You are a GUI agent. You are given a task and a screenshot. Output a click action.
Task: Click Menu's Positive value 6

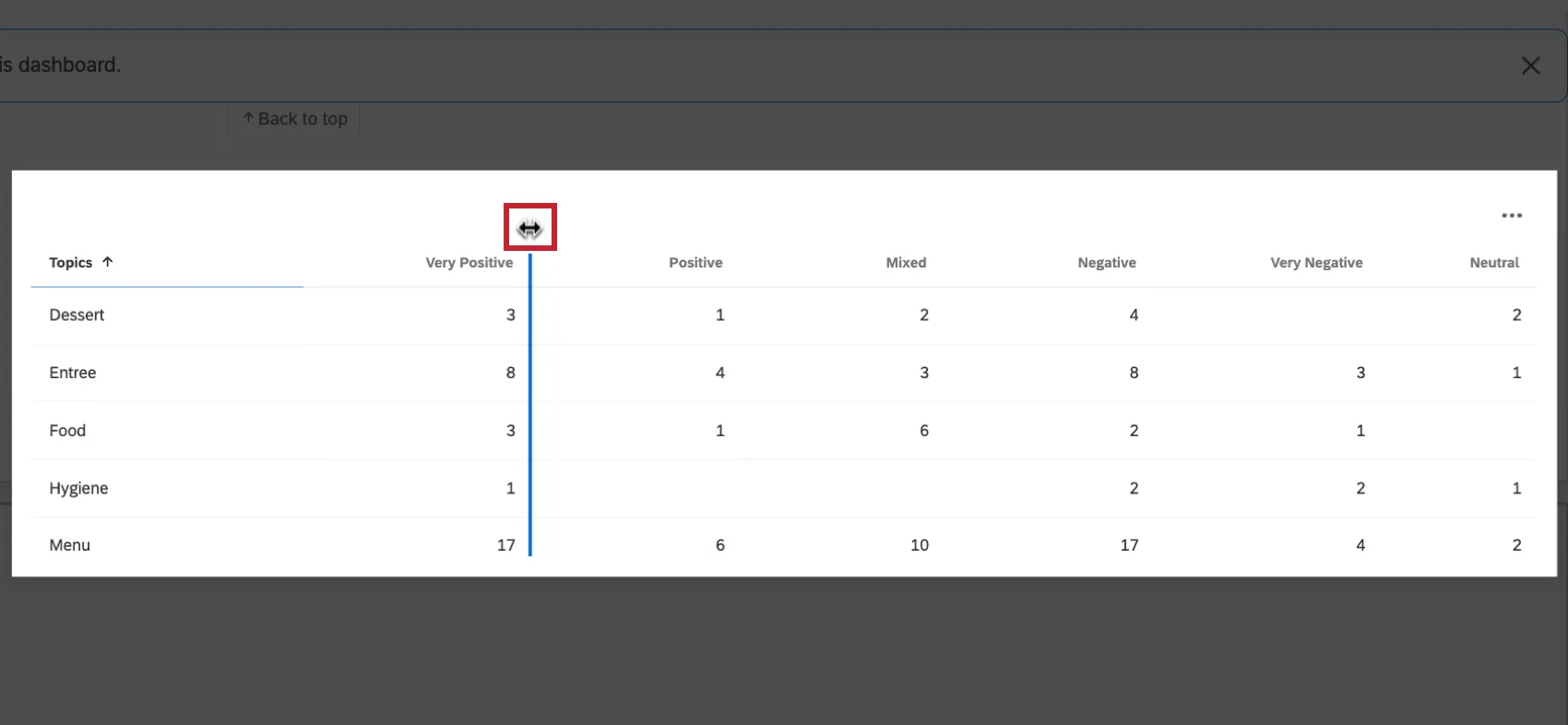point(720,545)
